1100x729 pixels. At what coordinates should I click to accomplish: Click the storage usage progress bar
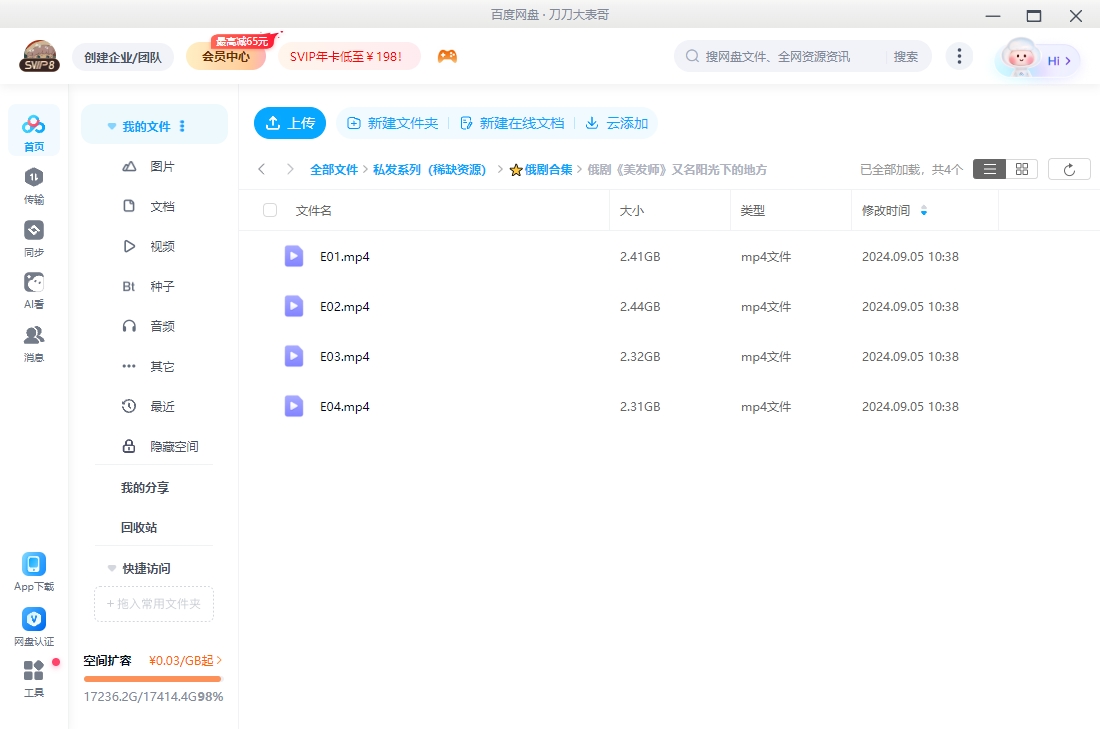(152, 680)
